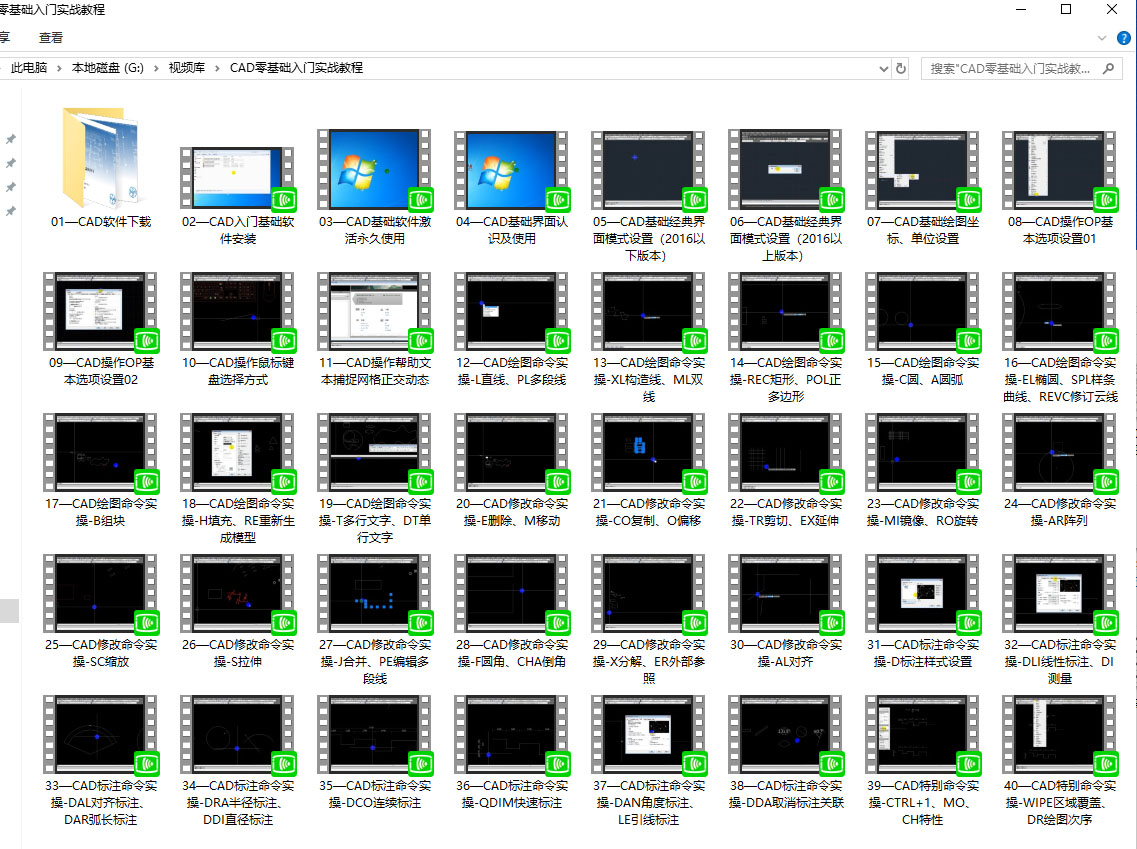This screenshot has width=1137, height=849.
Task: Navigate to 本地磁盘 (G:) in breadcrumb
Action: (107, 68)
